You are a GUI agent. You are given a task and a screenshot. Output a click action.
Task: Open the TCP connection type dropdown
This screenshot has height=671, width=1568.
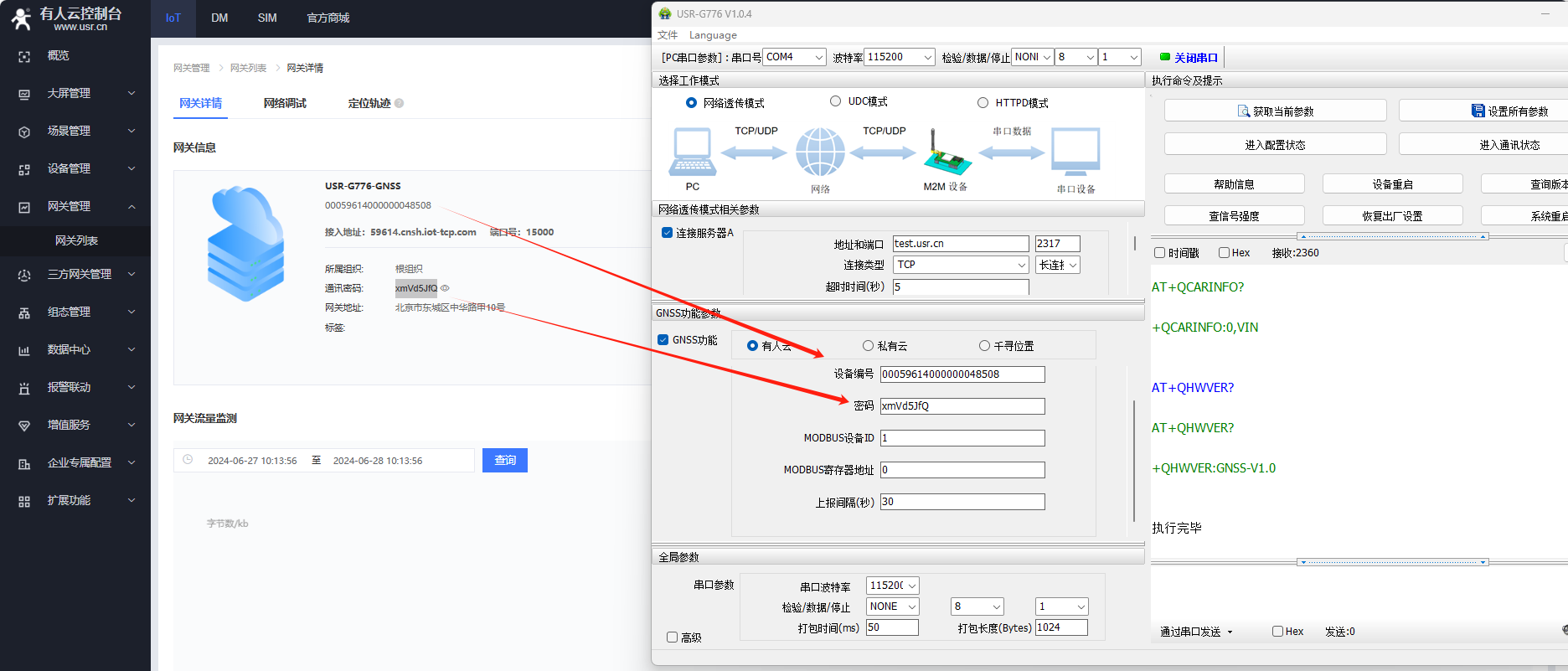(x=961, y=265)
